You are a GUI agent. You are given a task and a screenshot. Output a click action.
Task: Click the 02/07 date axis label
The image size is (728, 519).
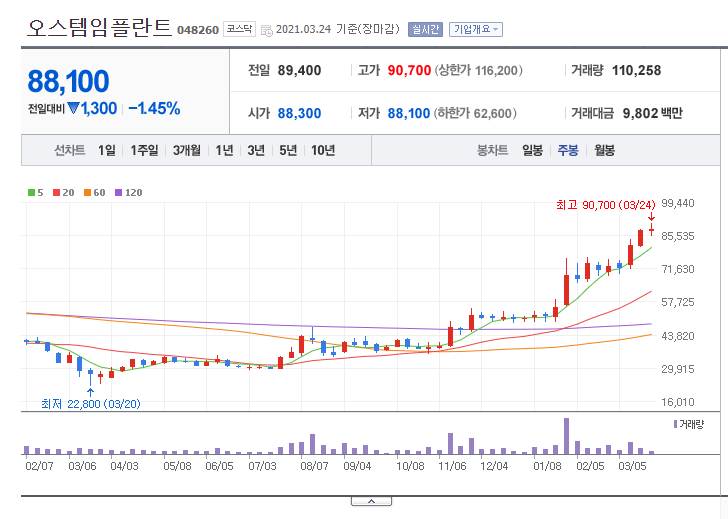[39, 466]
